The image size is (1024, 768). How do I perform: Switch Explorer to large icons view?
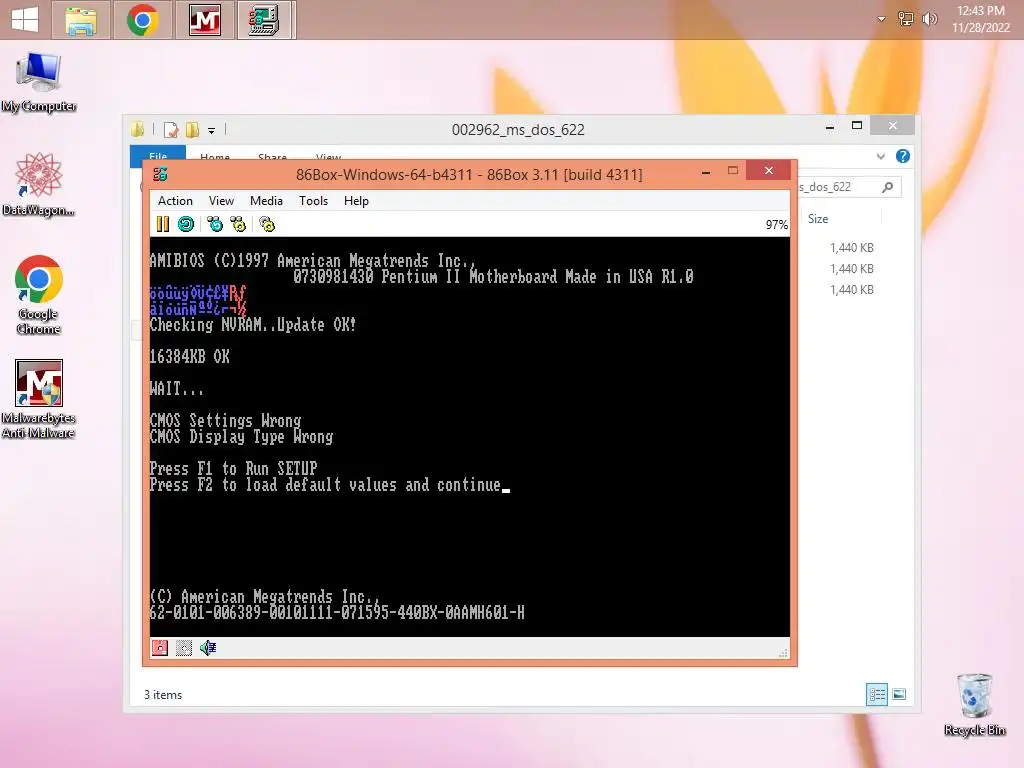pyautogui.click(x=899, y=694)
